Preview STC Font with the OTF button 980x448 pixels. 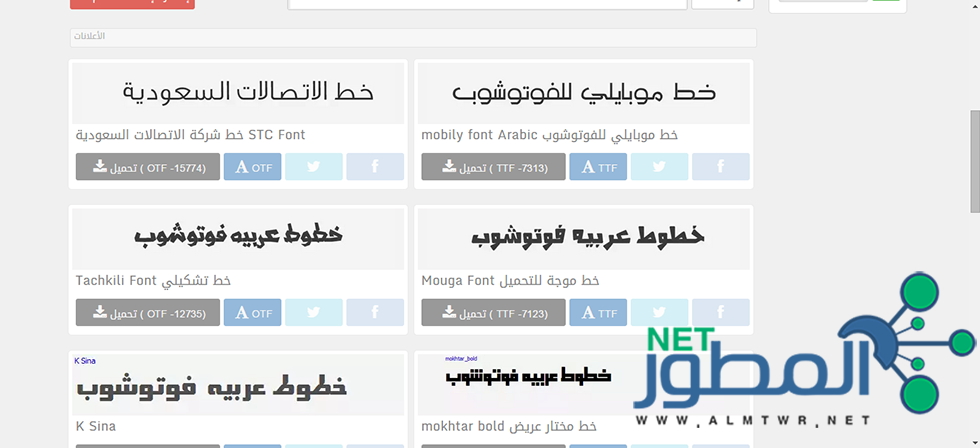(252, 167)
